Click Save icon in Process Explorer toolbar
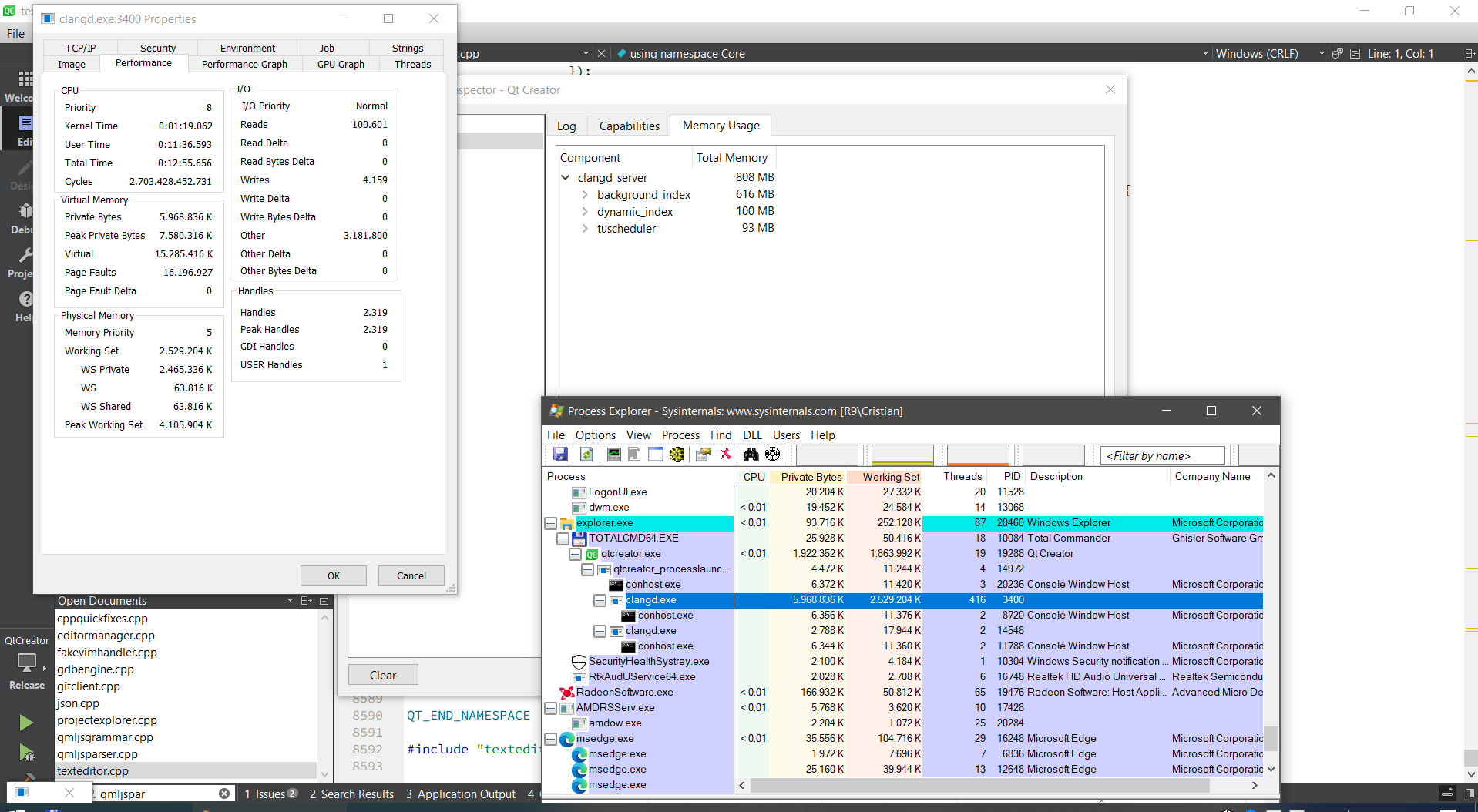Viewport: 1478px width, 812px height. point(560,455)
